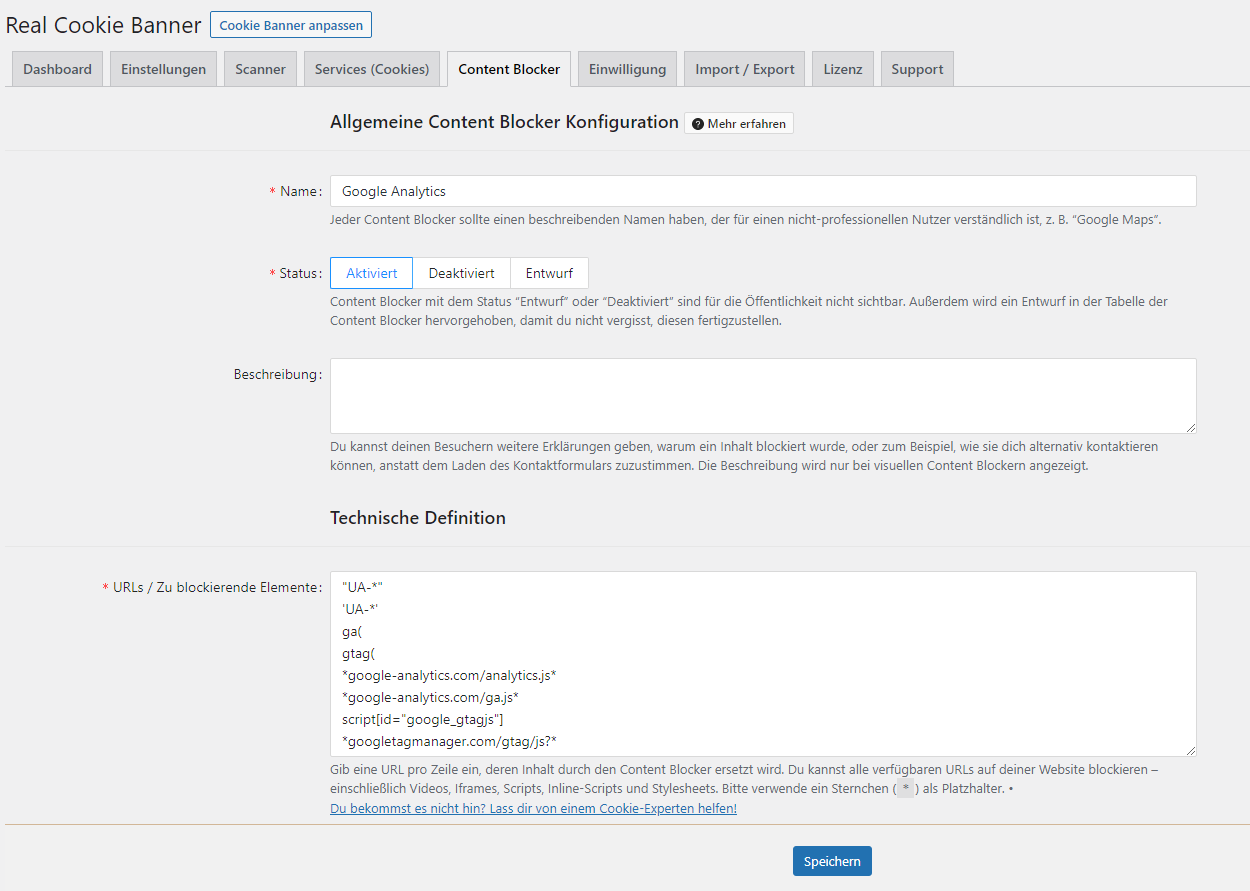Viewport: 1250px width, 891px height.
Task: Set status to Aktiviert
Action: [x=371, y=273]
